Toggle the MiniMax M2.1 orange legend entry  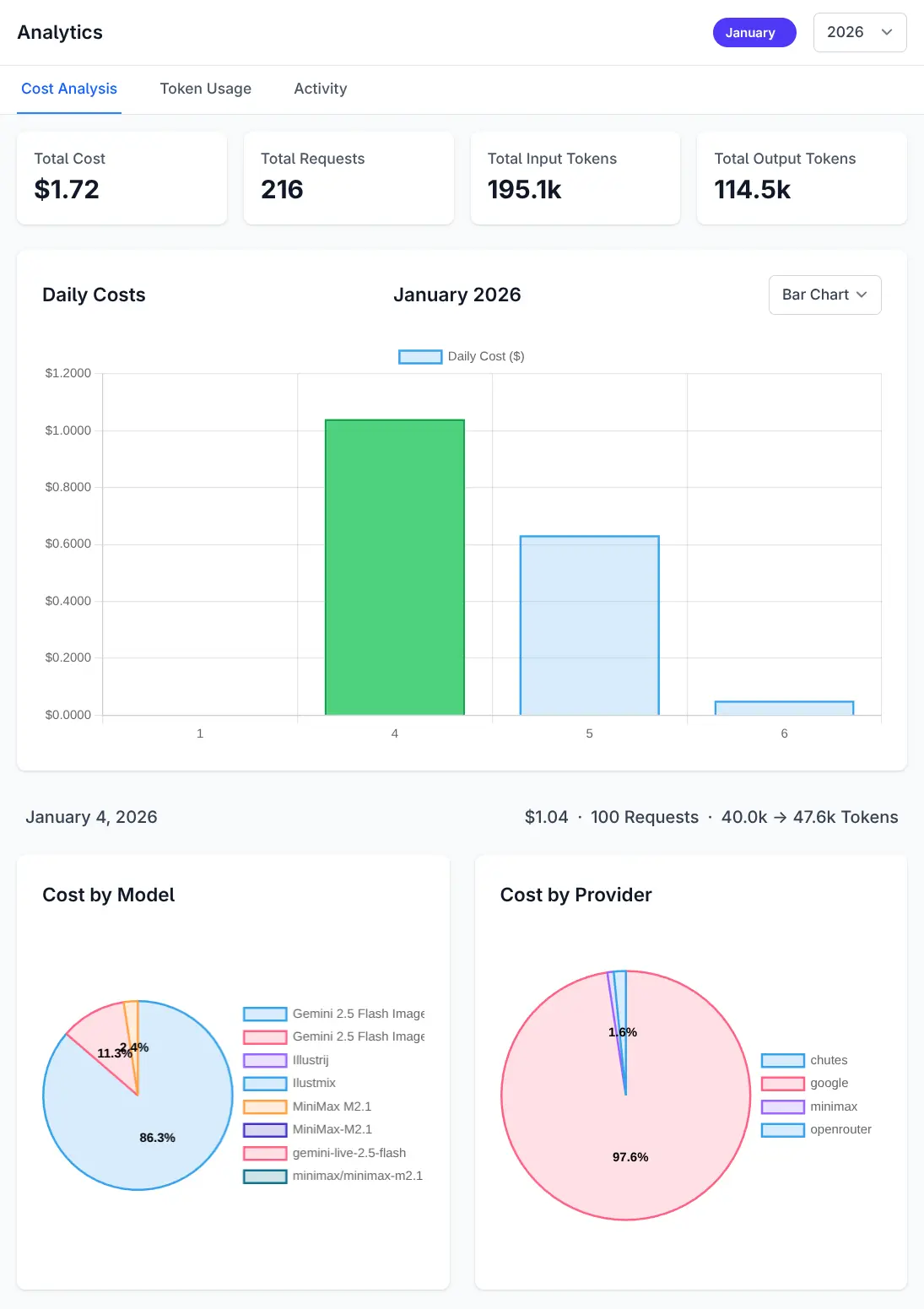[331, 1106]
